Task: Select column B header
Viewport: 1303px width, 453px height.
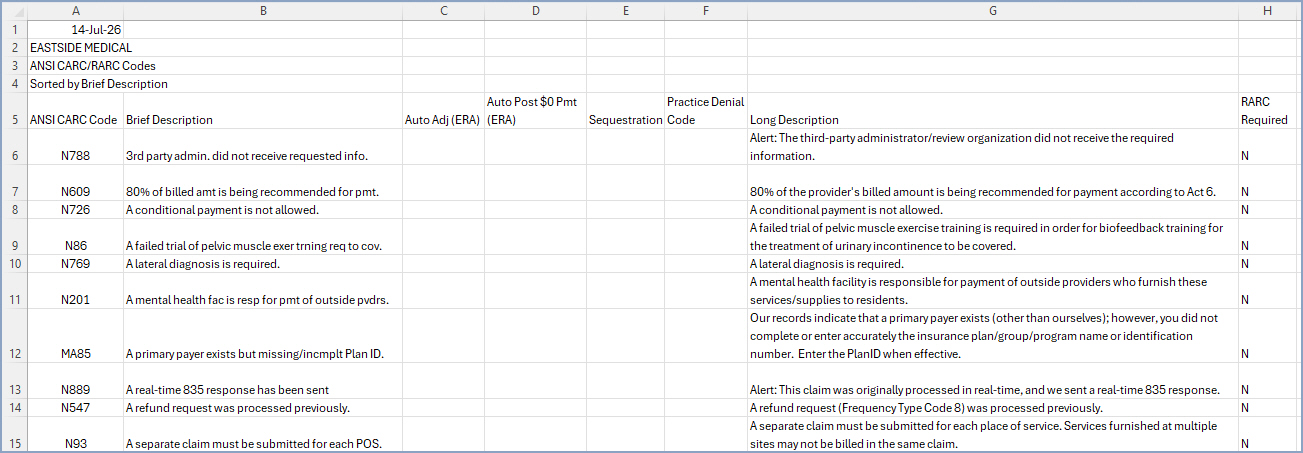Action: [263, 11]
